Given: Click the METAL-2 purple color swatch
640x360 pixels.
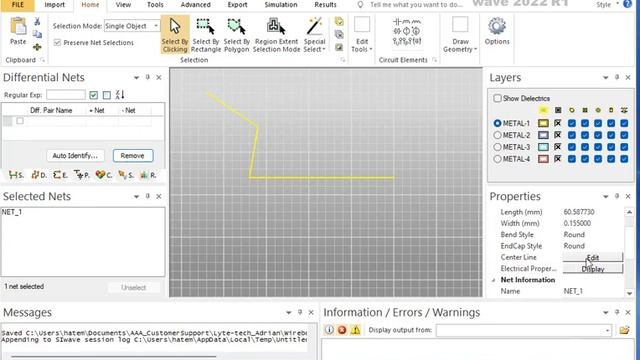Looking at the screenshot, I should click(x=543, y=135).
